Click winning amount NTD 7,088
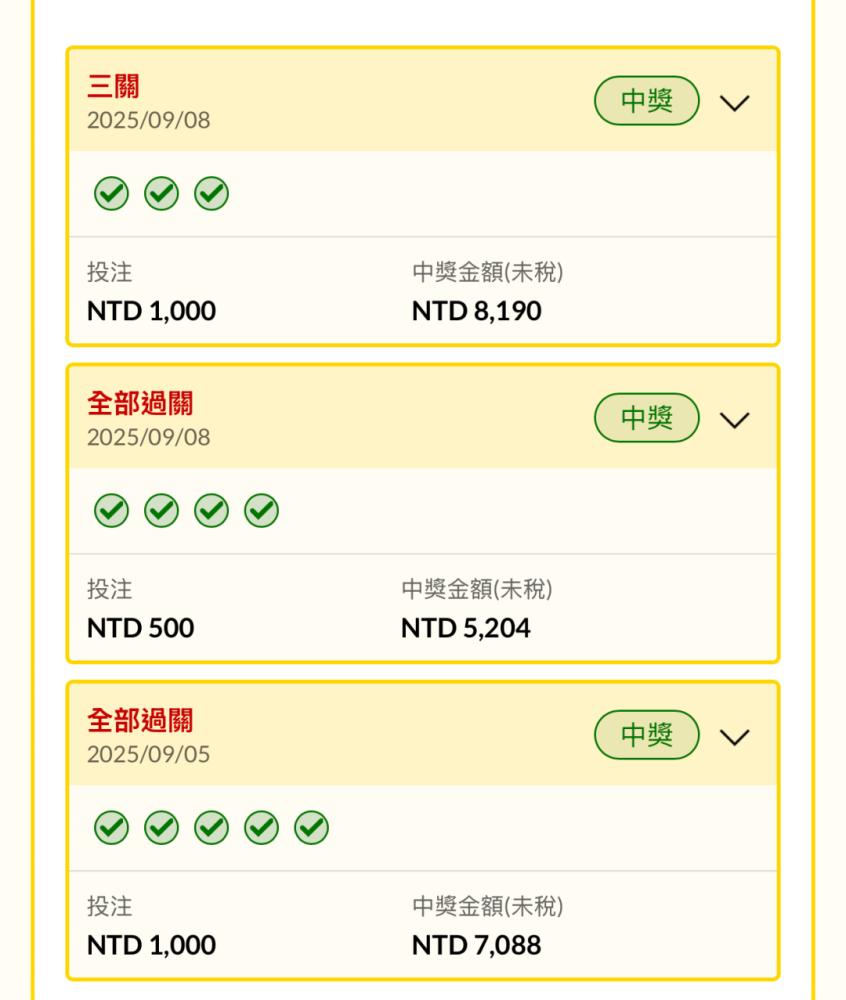Screen dimensions: 846x1000 click(x=476, y=945)
